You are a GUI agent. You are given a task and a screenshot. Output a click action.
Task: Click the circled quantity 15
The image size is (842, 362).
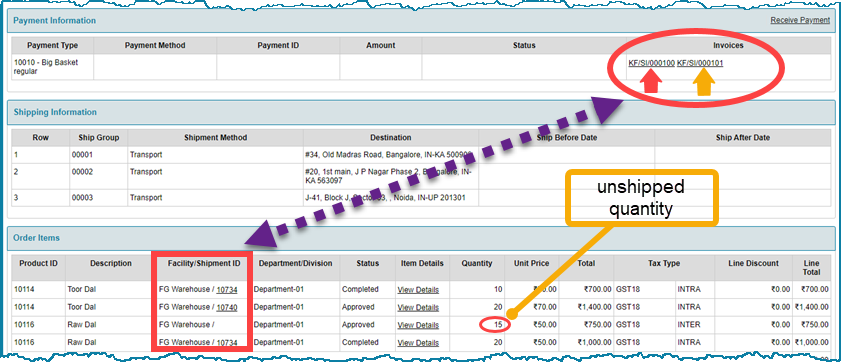pyautogui.click(x=495, y=325)
